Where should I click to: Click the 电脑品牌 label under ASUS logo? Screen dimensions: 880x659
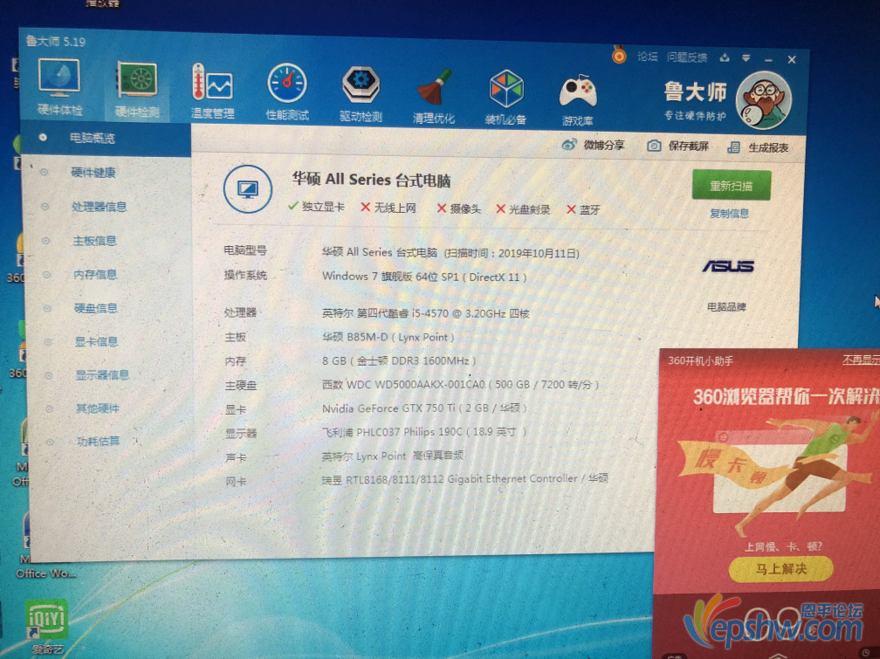point(727,307)
